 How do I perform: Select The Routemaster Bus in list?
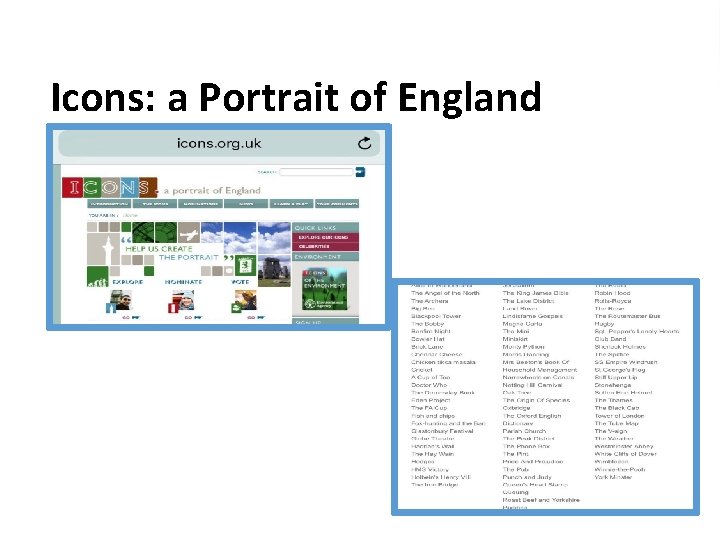click(x=627, y=316)
